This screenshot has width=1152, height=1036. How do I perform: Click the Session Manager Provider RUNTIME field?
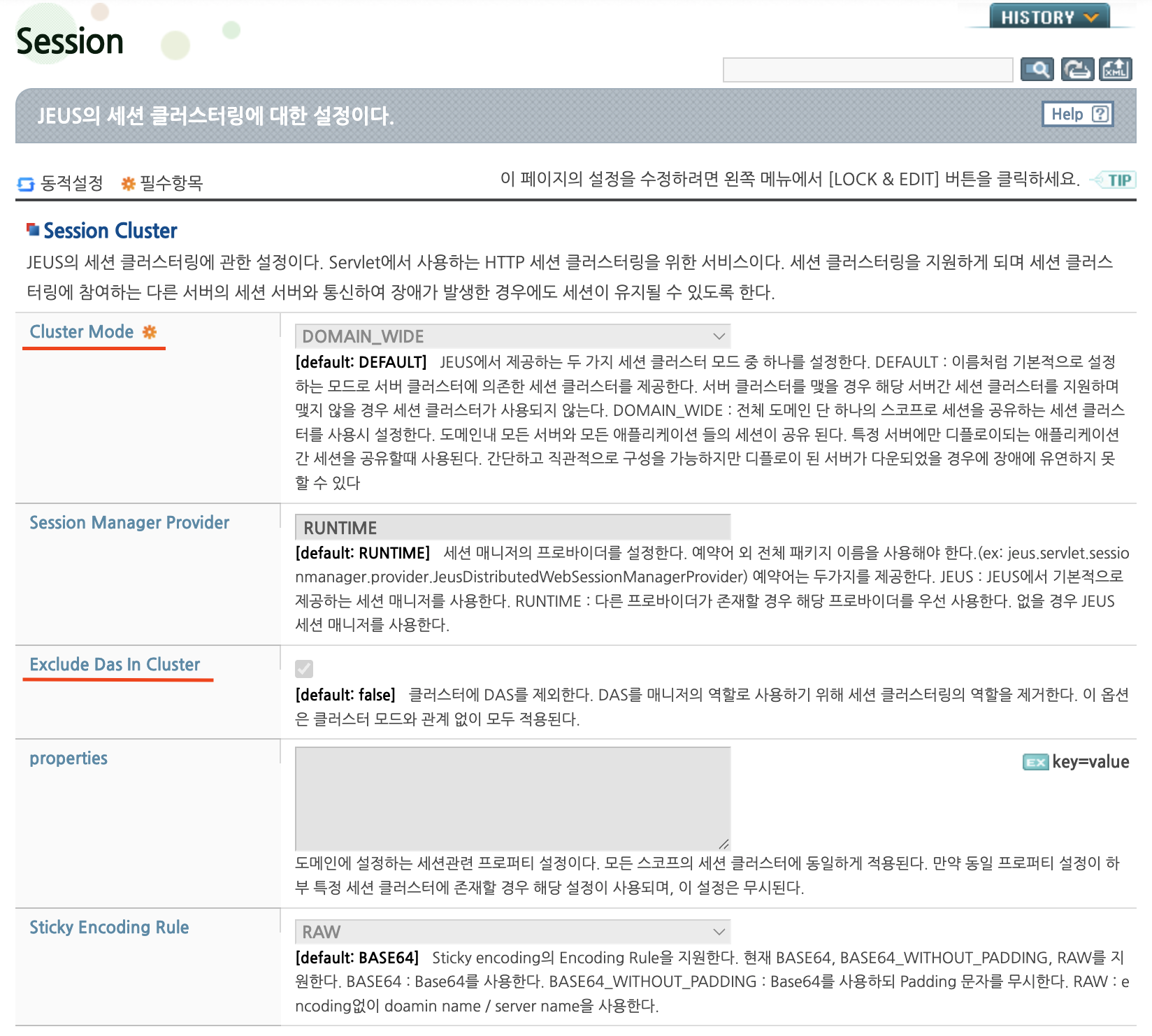pyautogui.click(x=513, y=527)
